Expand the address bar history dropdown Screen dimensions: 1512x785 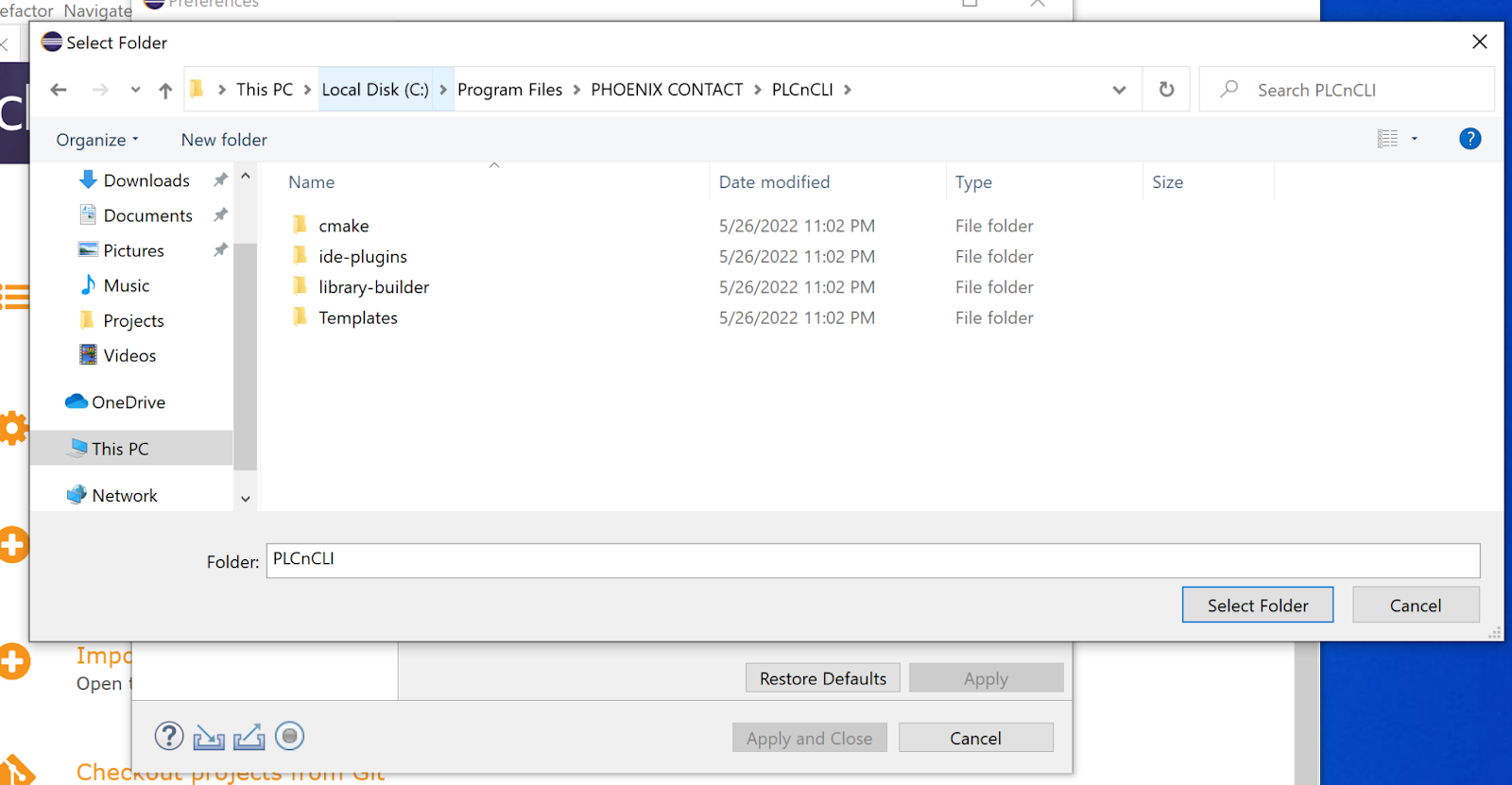(1119, 90)
